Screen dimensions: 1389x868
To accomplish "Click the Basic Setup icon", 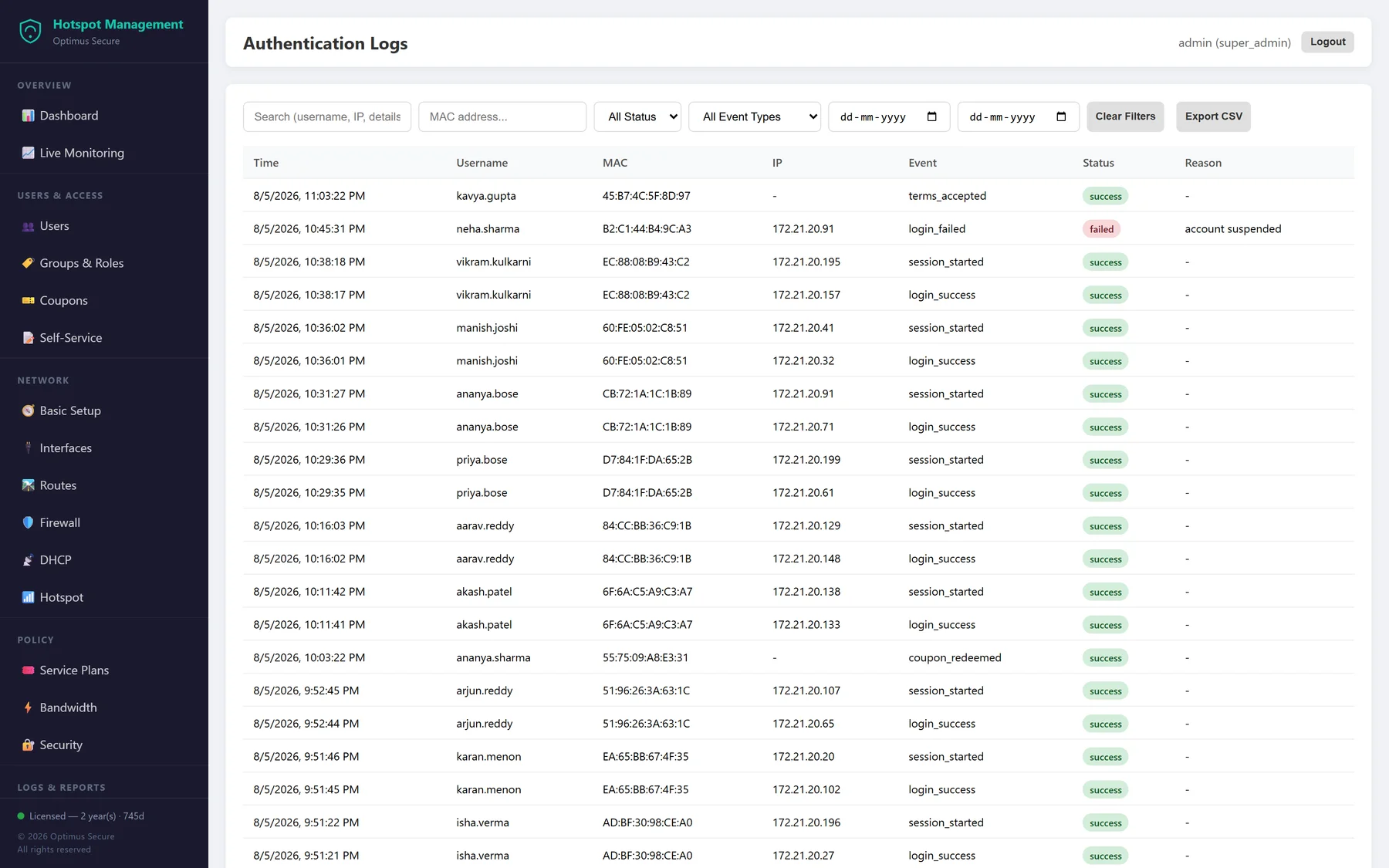I will (x=28, y=410).
